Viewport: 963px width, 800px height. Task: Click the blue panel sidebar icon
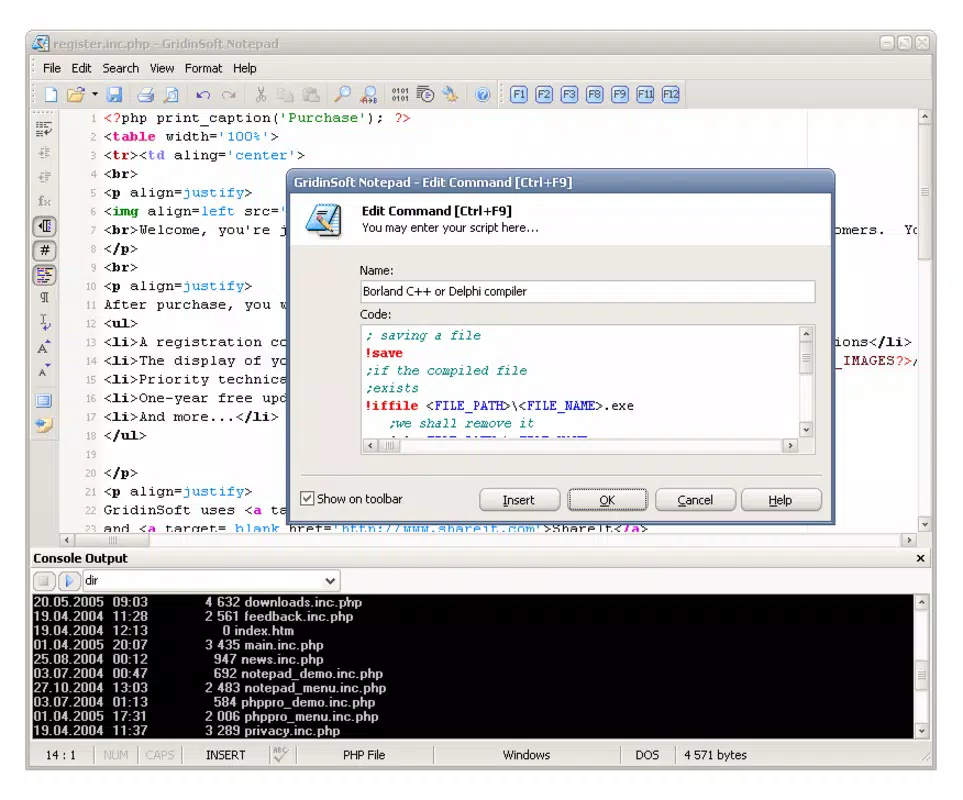44,401
